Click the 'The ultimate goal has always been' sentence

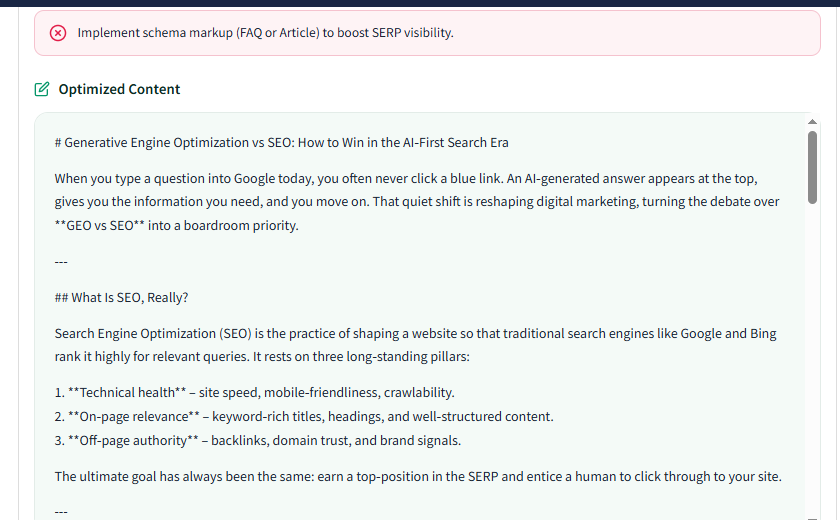pos(418,477)
